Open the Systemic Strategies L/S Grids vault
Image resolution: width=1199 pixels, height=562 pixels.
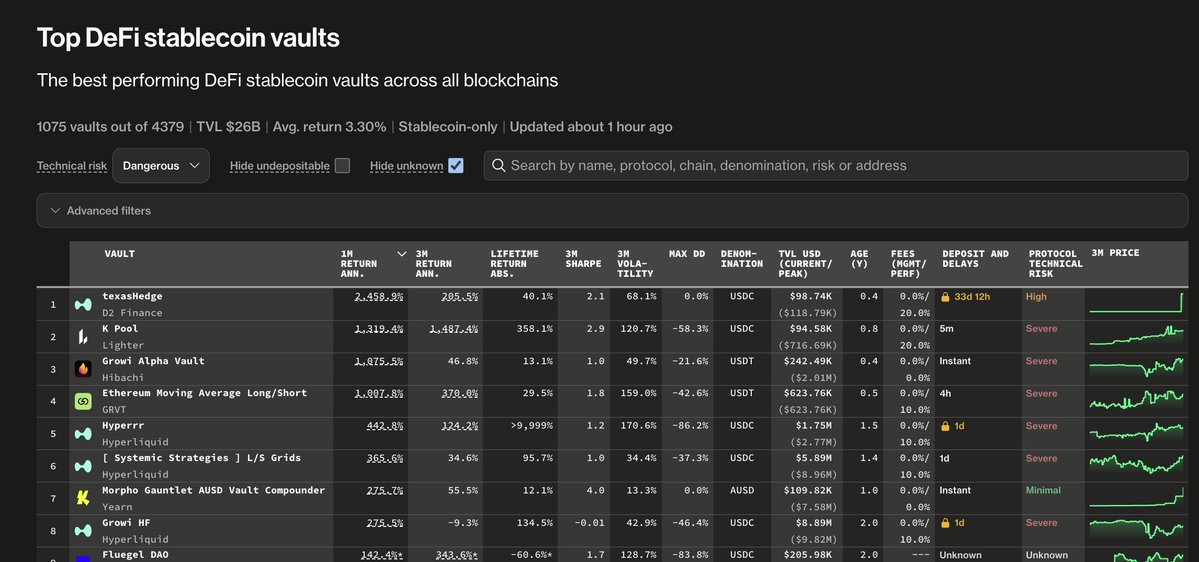tap(202, 457)
